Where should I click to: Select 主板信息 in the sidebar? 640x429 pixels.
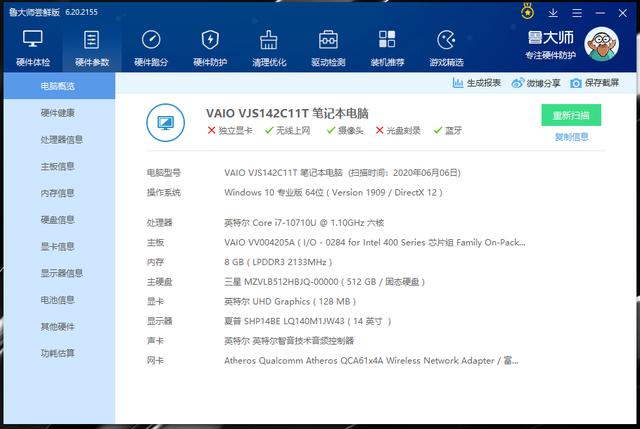coord(59,166)
